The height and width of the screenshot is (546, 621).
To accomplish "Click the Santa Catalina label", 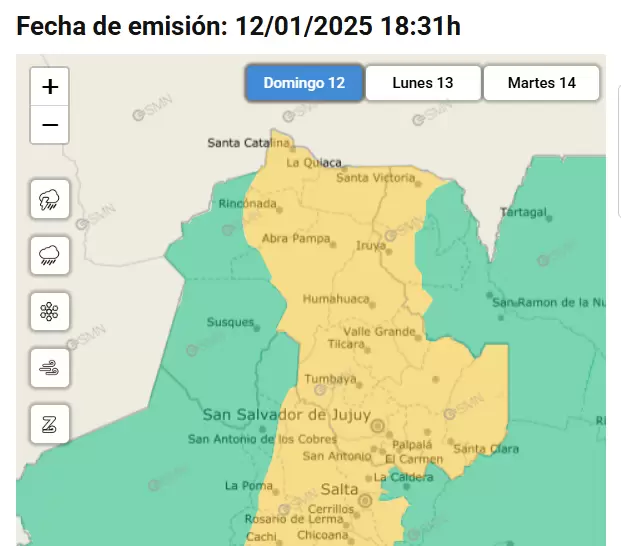I will click(x=249, y=143).
